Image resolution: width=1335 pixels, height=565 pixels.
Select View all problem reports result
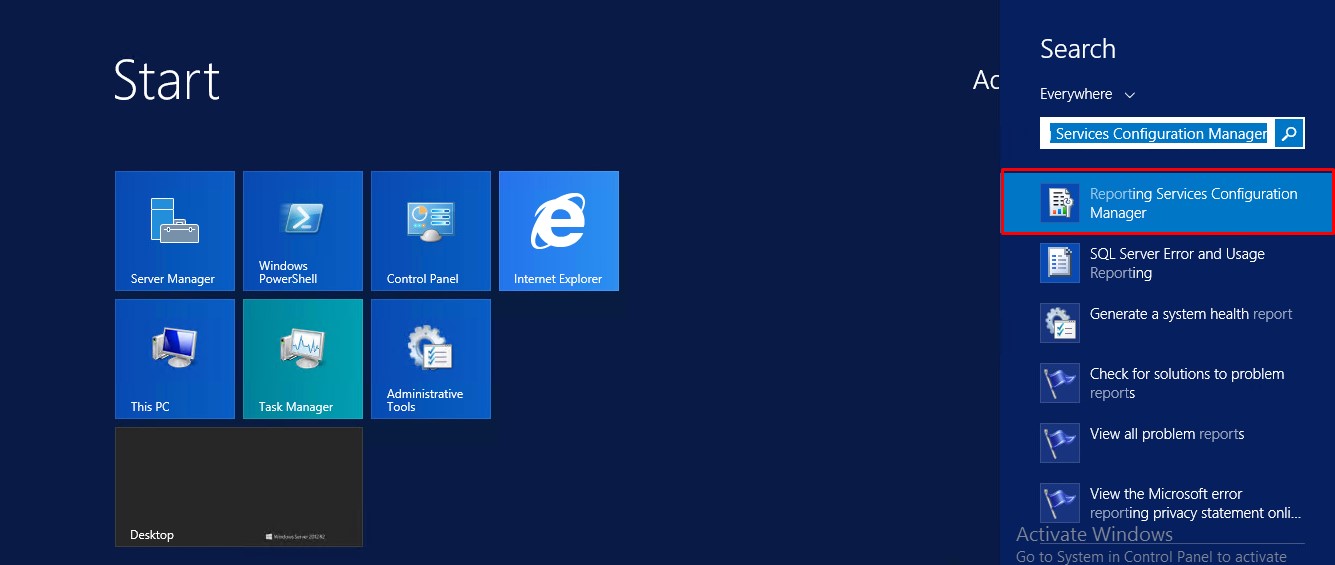pos(1166,434)
